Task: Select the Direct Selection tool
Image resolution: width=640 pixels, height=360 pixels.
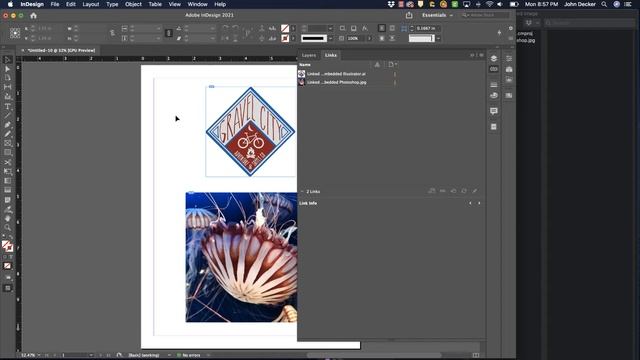Action: tap(7, 69)
